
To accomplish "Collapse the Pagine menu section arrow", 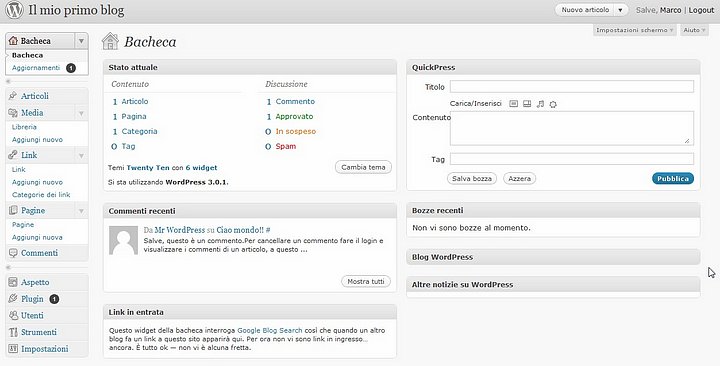I will pos(81,211).
